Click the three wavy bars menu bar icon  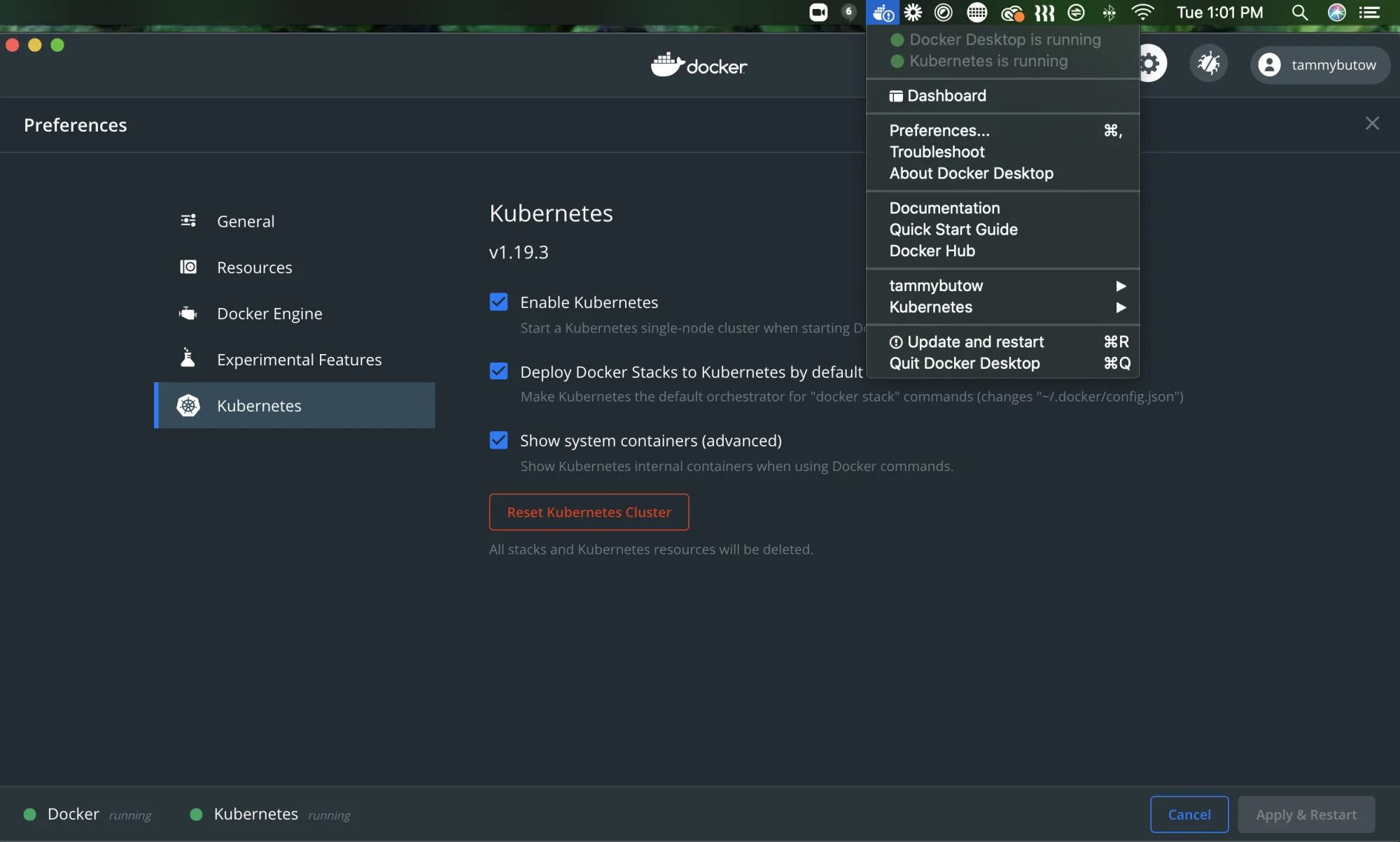point(1044,13)
